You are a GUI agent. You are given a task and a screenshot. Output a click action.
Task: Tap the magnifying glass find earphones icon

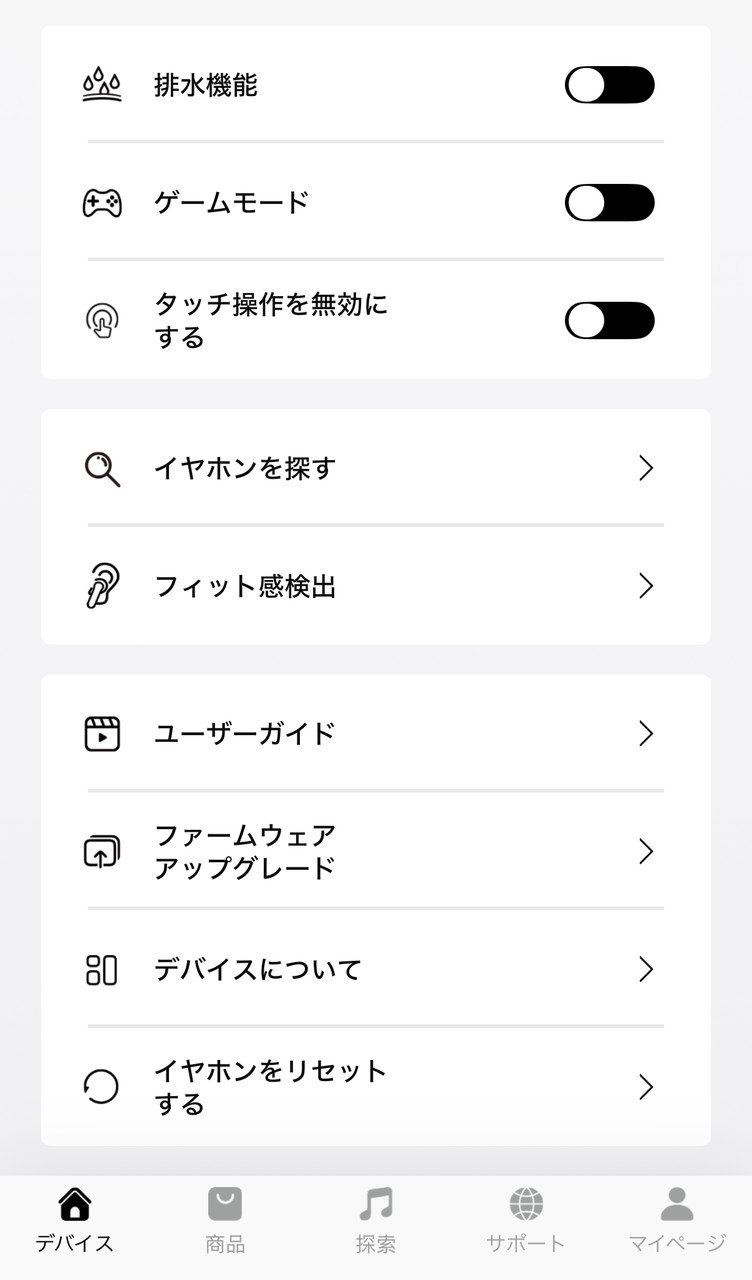(102, 468)
